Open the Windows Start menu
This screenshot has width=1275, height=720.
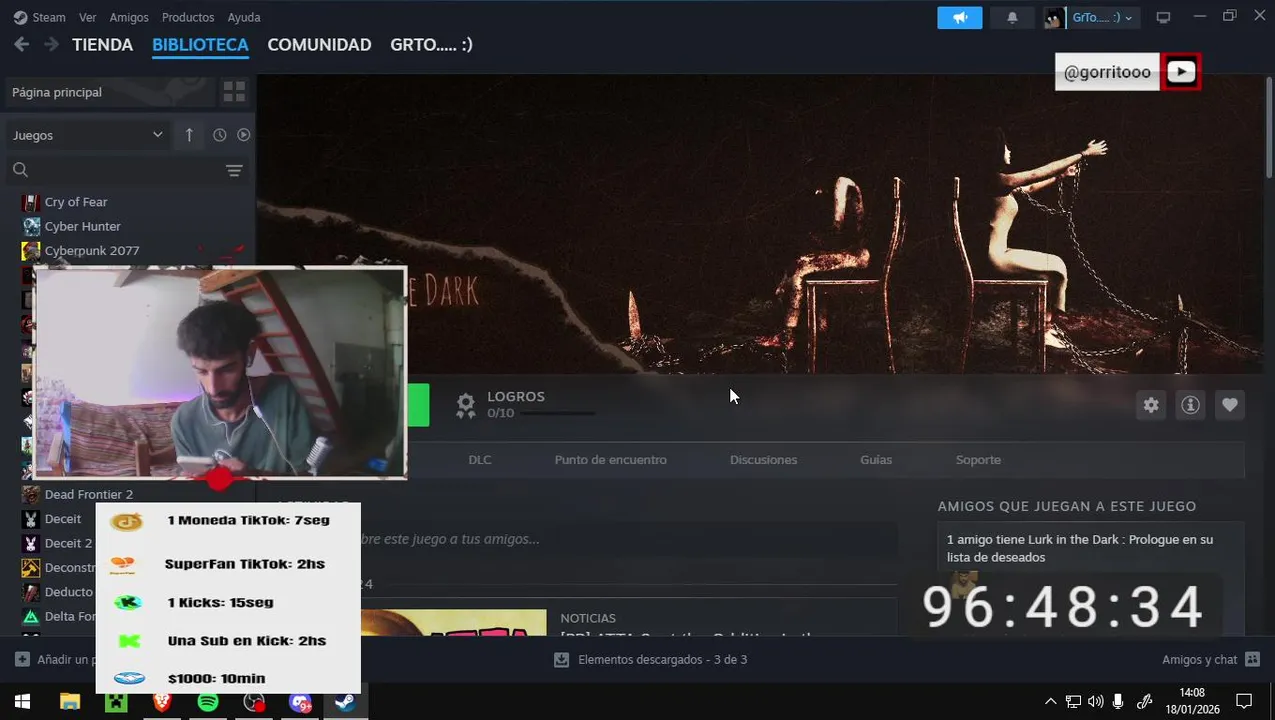22,702
